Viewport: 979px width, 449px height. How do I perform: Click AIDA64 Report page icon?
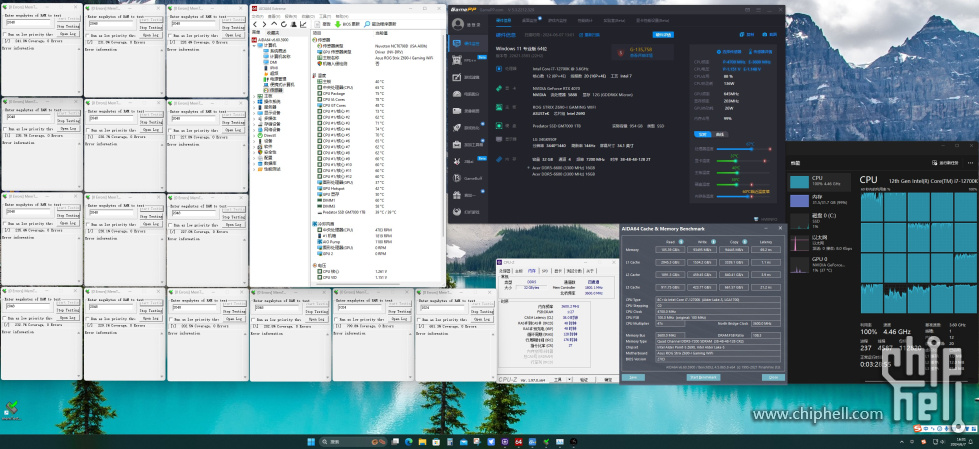(x=317, y=24)
